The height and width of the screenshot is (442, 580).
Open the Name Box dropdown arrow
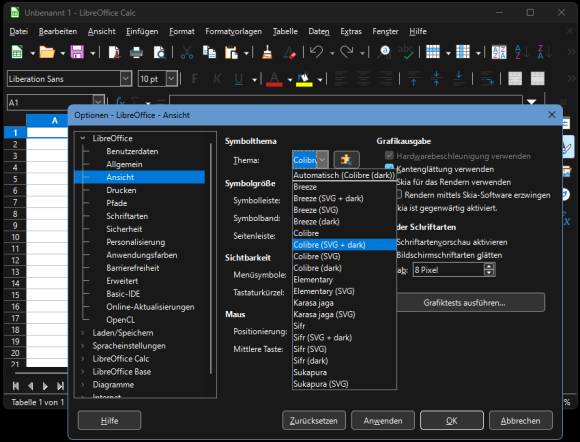pos(98,102)
